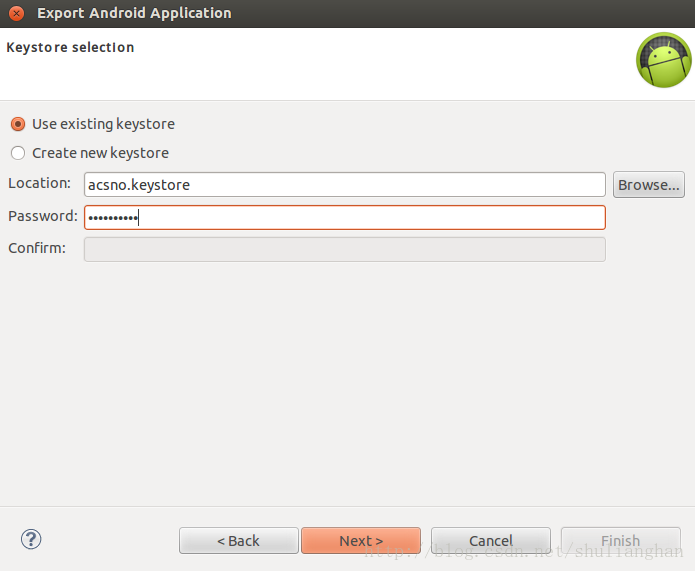Click the green Android robot logo
This screenshot has height=571, width=695.
664,60
